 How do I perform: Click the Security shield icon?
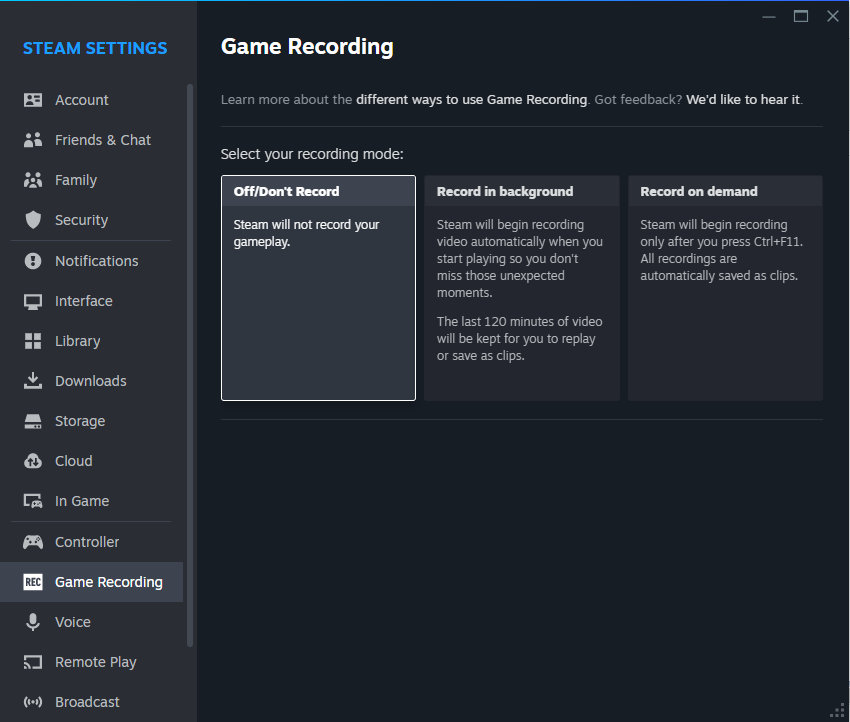click(33, 220)
